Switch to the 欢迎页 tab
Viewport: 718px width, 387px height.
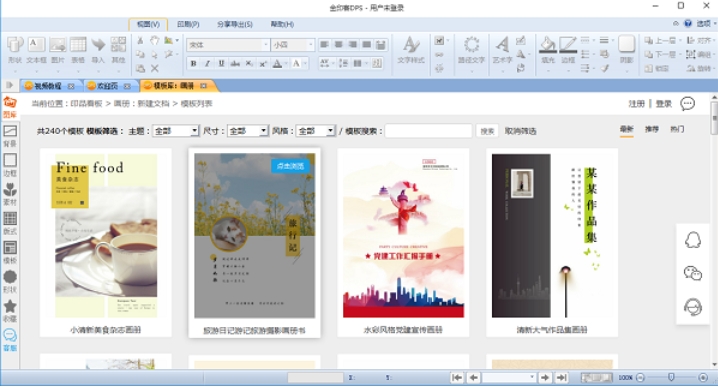pyautogui.click(x=108, y=86)
